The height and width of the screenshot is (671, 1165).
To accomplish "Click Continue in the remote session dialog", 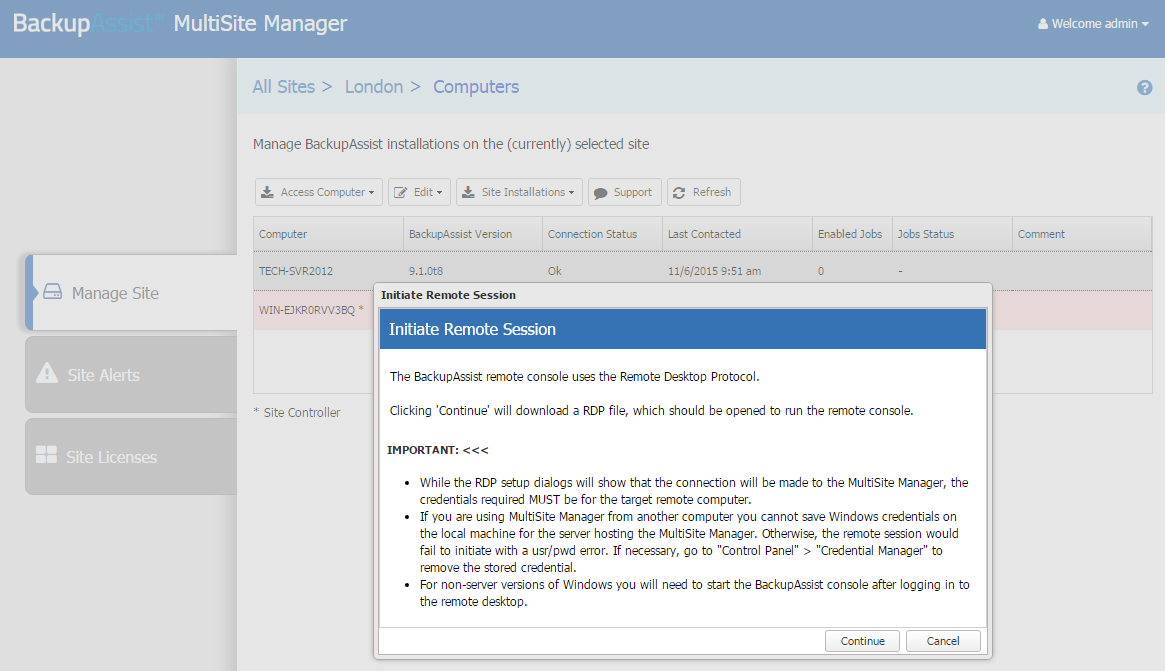I will [863, 641].
